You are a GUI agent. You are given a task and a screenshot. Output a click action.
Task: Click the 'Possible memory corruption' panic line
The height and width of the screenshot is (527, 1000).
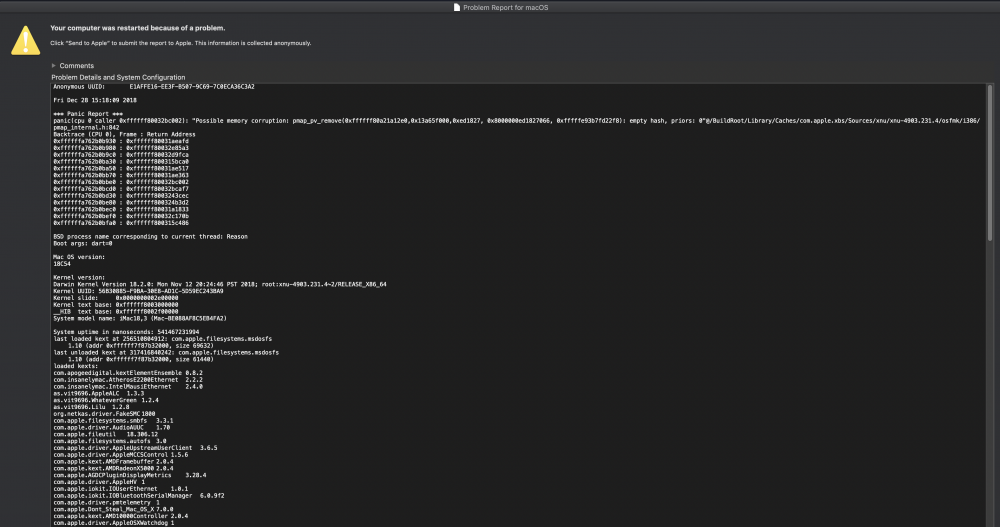point(517,121)
